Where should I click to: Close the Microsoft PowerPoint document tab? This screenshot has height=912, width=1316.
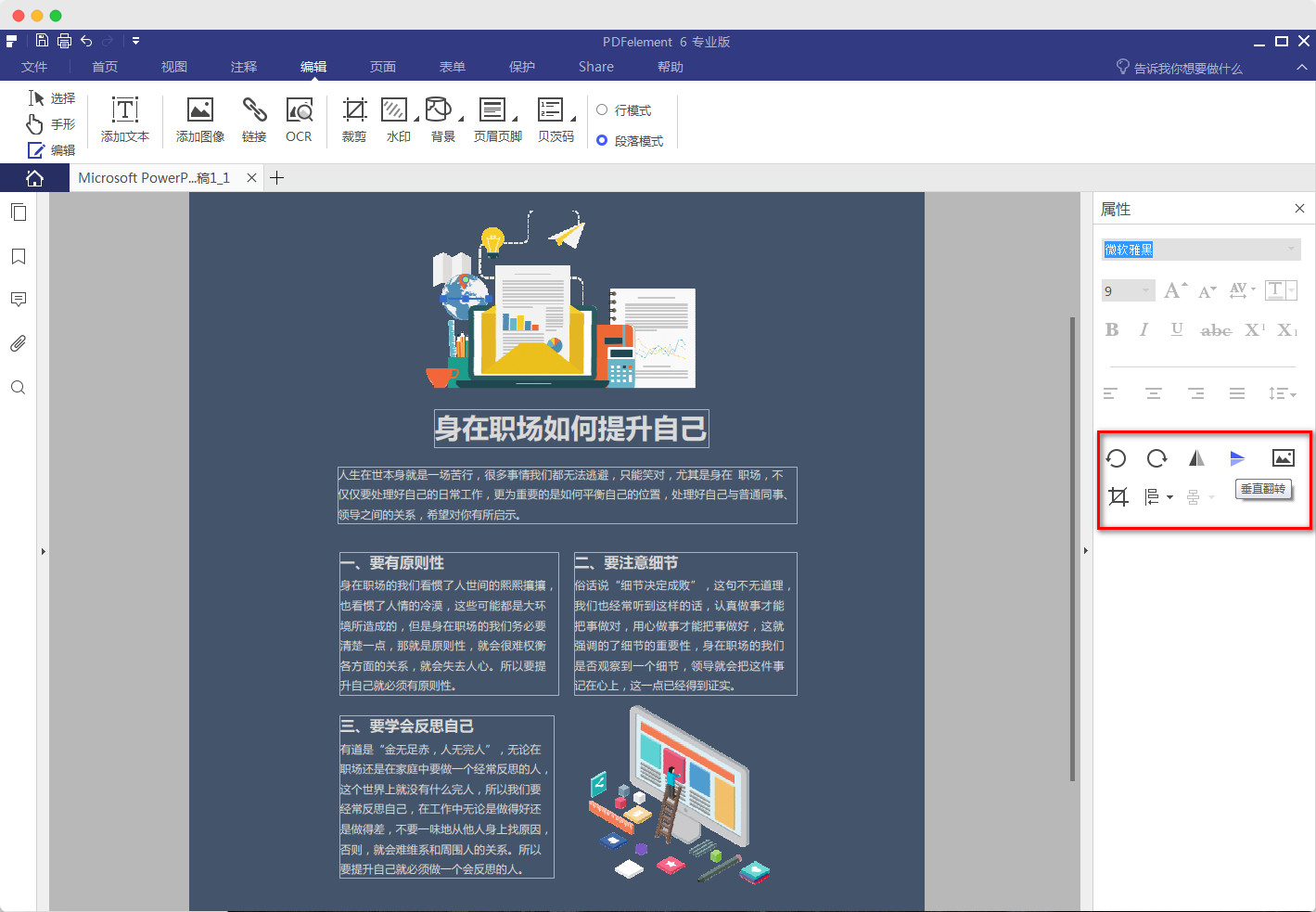[x=251, y=176]
